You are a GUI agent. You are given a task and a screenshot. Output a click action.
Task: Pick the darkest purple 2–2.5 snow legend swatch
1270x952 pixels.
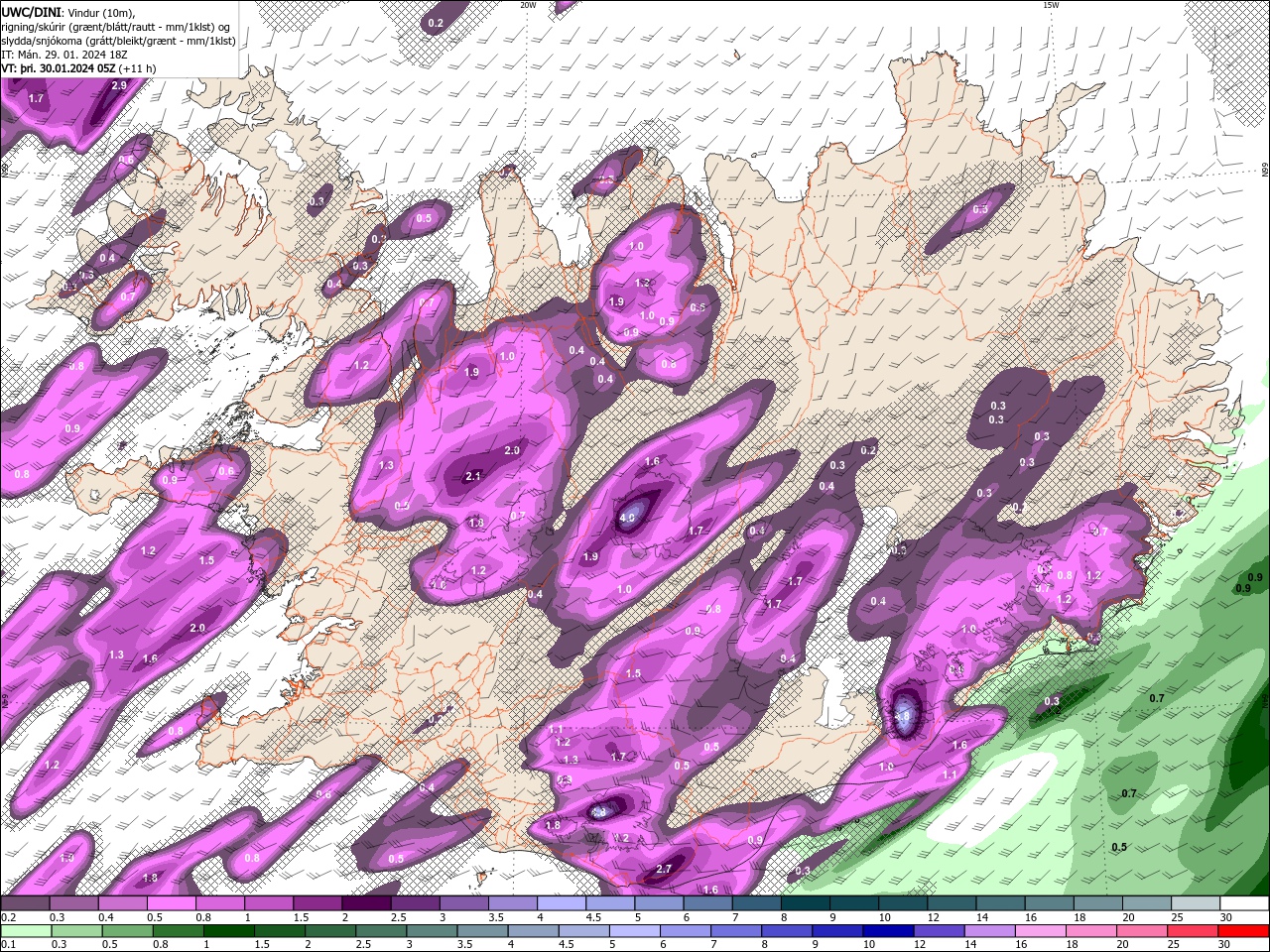coord(366,903)
